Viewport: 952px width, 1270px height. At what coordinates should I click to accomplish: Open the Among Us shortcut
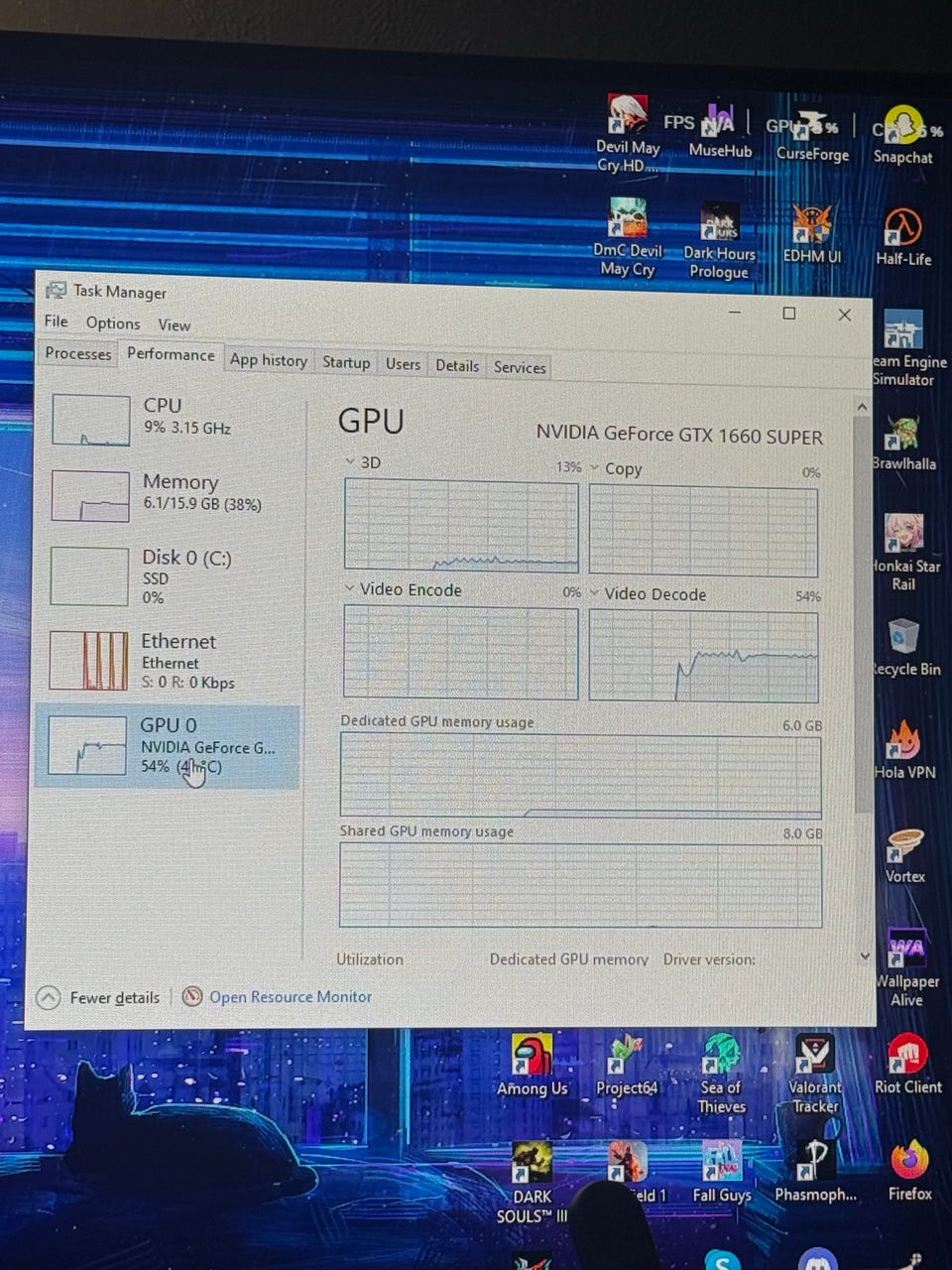533,1065
